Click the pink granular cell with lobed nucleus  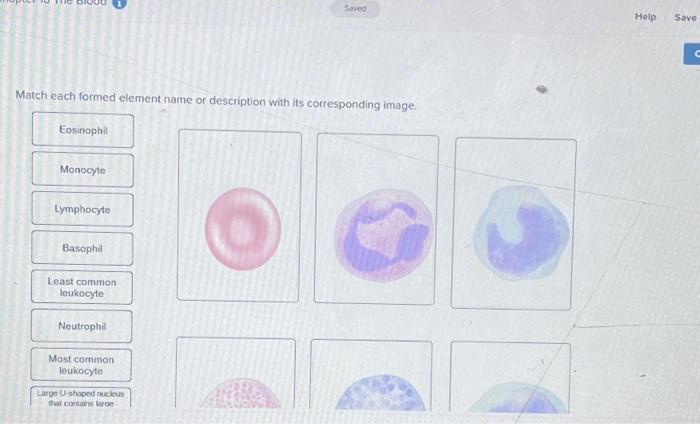pyautogui.click(x=376, y=219)
